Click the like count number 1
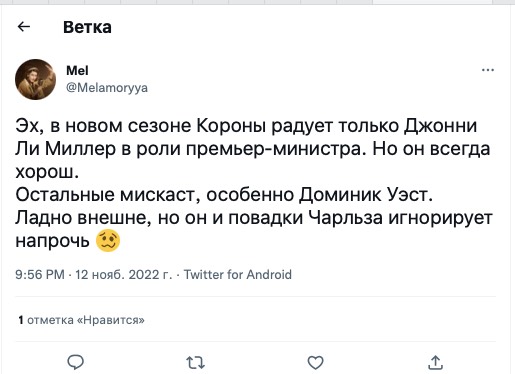This screenshot has width=515, height=374. point(21,320)
